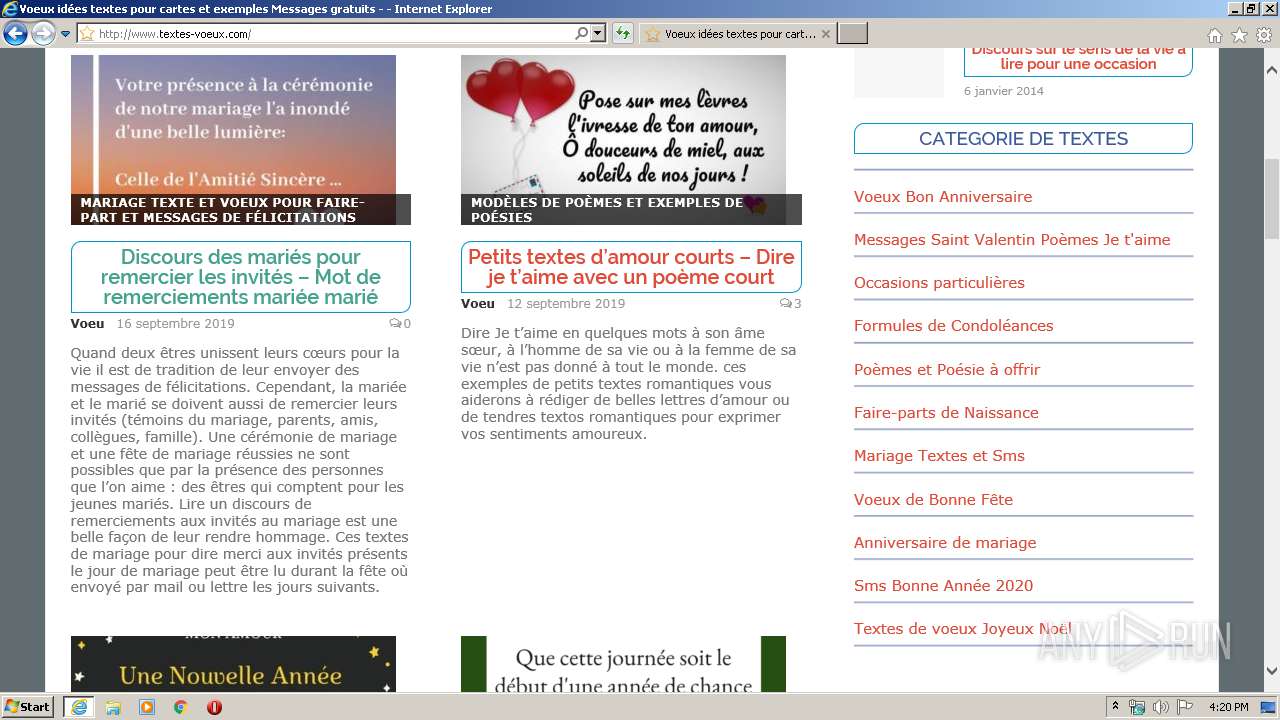Click the date '6 janvier 2014'

click(1004, 91)
